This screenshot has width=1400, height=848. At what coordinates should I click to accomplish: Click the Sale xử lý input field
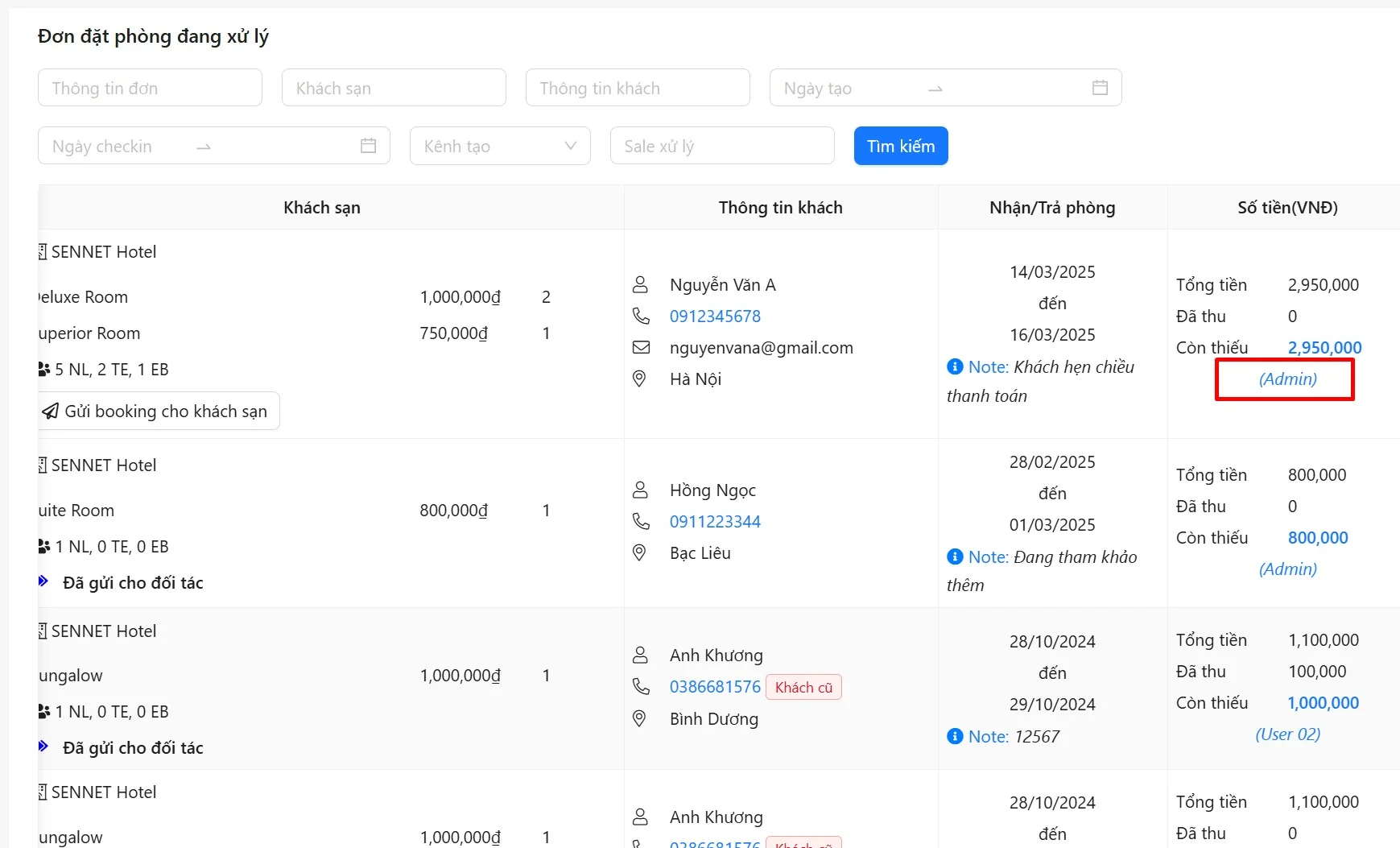(x=721, y=146)
